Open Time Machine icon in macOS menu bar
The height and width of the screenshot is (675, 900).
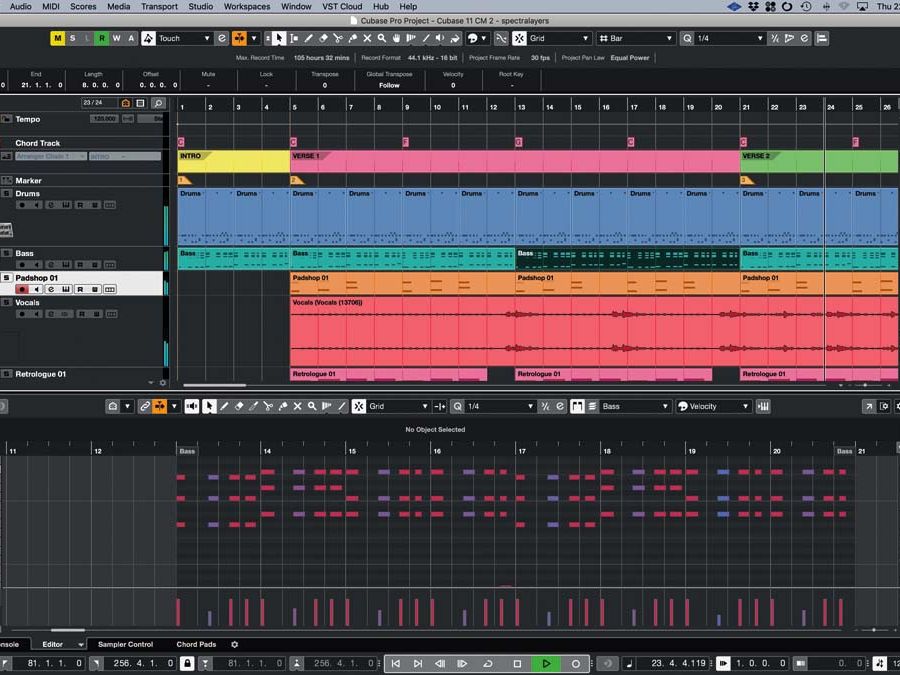click(806, 6)
